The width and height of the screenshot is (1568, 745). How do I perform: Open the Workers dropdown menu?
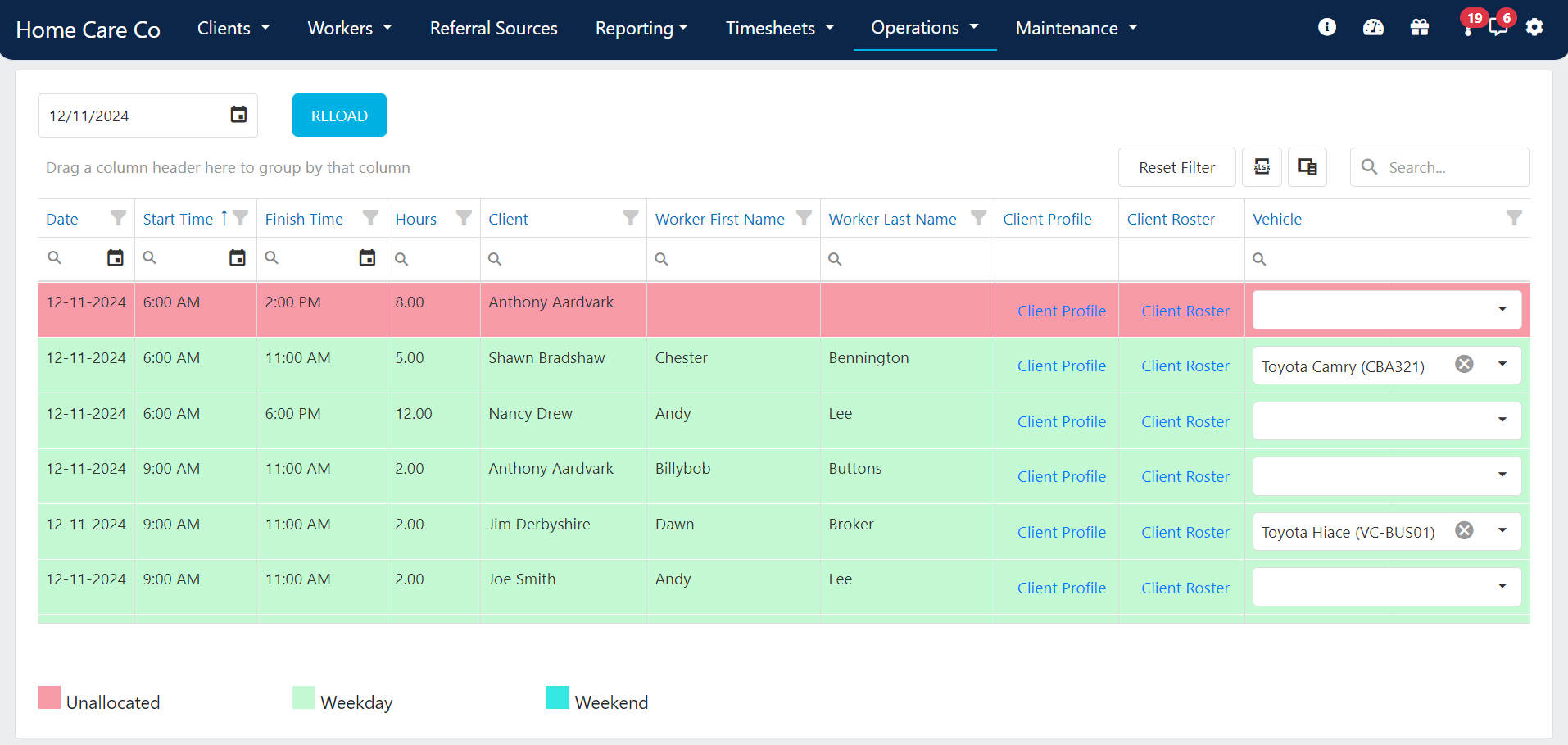(x=350, y=28)
